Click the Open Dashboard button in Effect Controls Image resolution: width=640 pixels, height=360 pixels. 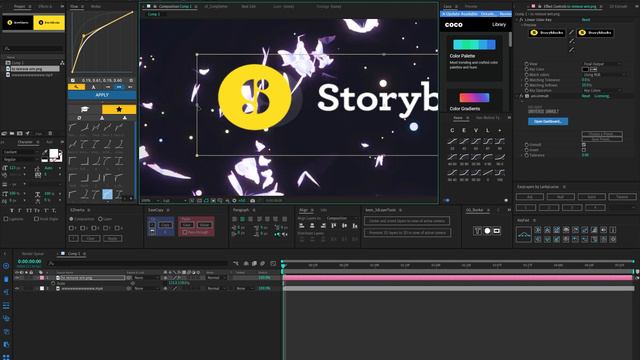point(548,121)
